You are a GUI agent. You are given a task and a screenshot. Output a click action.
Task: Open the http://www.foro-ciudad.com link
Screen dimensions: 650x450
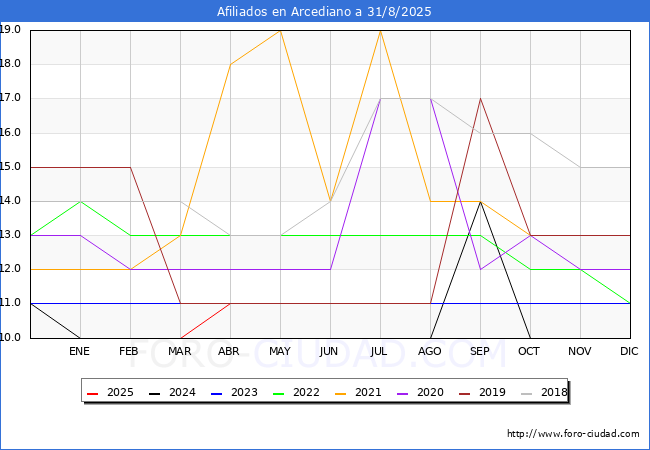[573, 434]
